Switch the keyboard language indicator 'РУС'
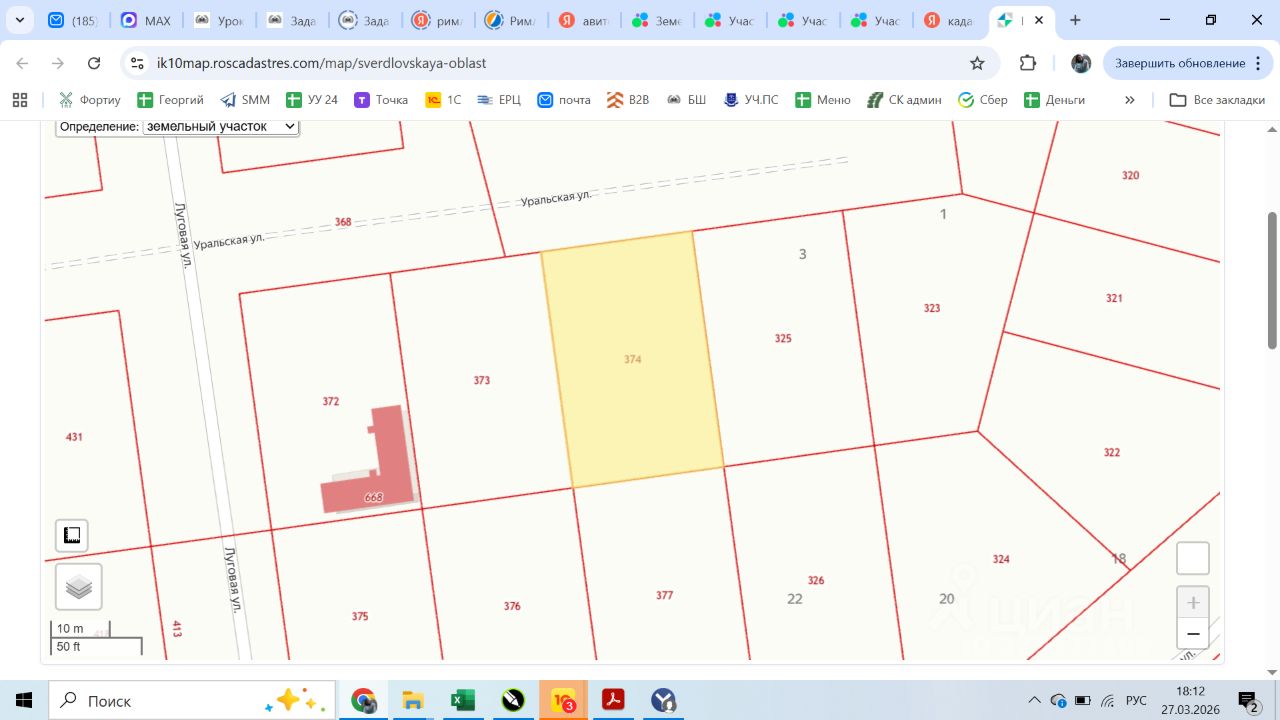This screenshot has width=1280, height=720. click(1137, 700)
